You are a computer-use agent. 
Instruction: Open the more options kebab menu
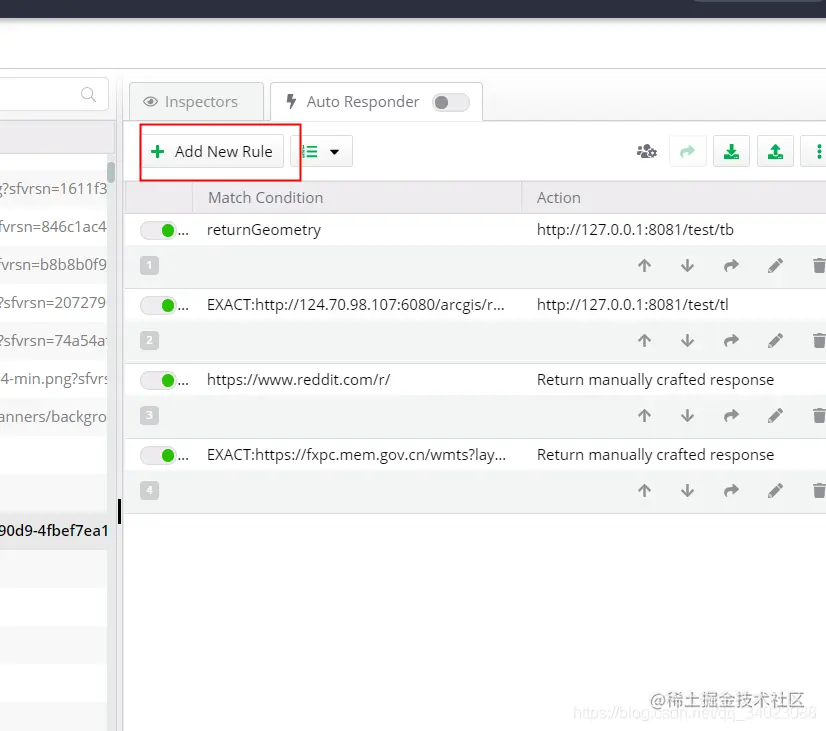pyautogui.click(x=817, y=152)
